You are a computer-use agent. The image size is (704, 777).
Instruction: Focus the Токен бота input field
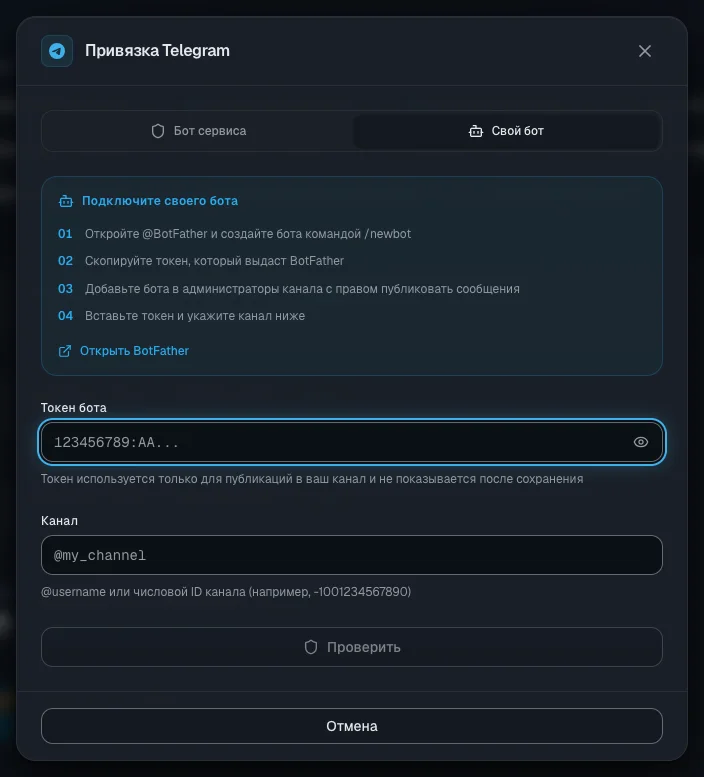(x=352, y=442)
